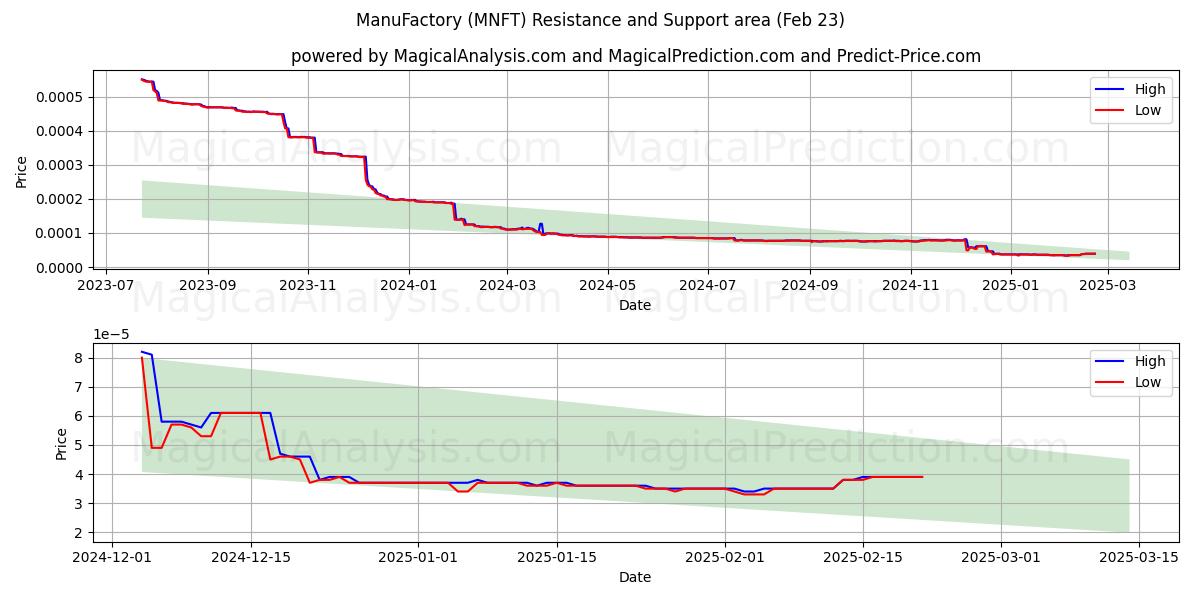
Task: Click the '2025-01-01' x-axis tick label
Action: [418, 558]
